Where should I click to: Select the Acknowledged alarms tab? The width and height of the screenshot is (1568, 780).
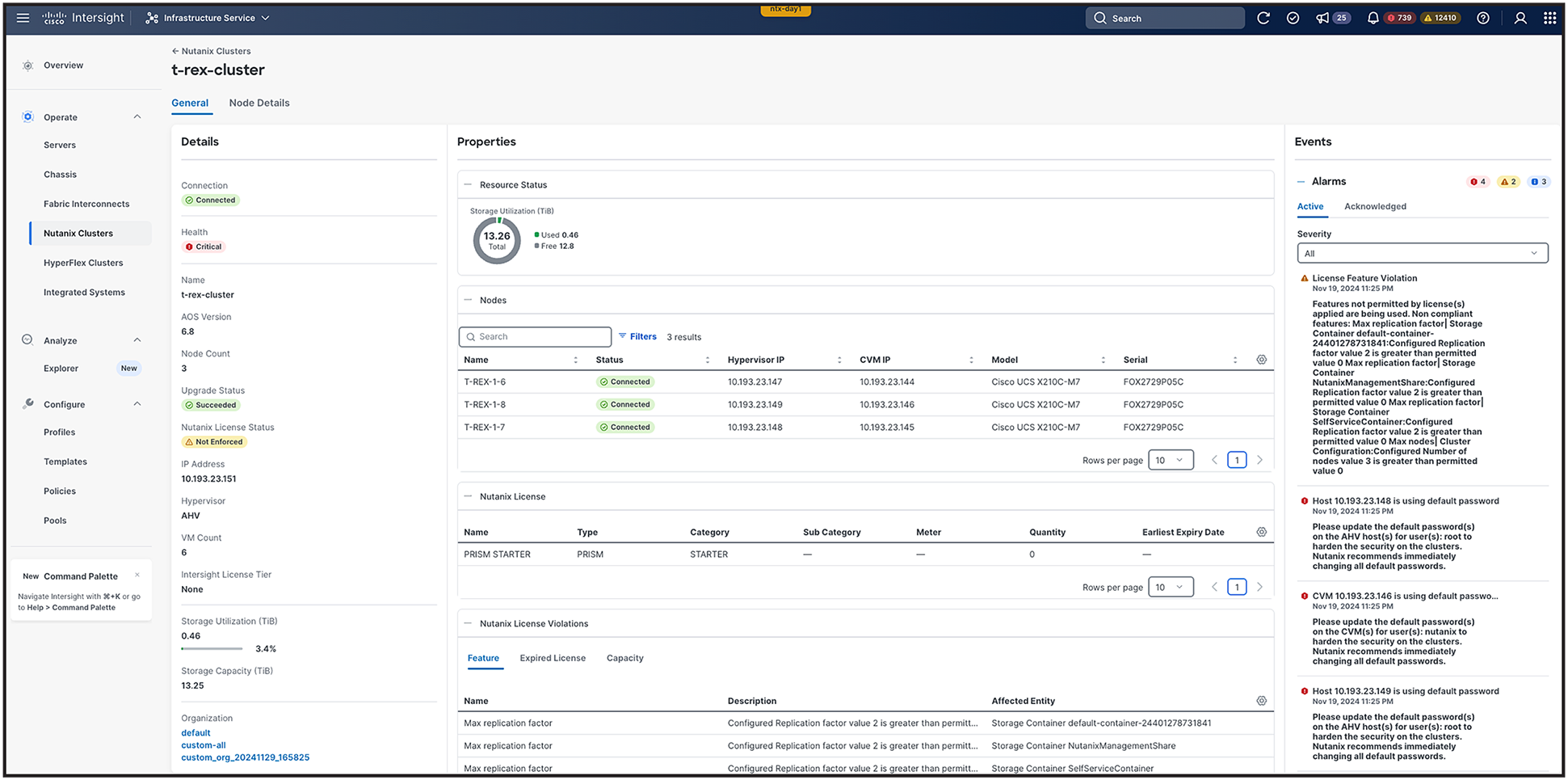coord(1375,206)
